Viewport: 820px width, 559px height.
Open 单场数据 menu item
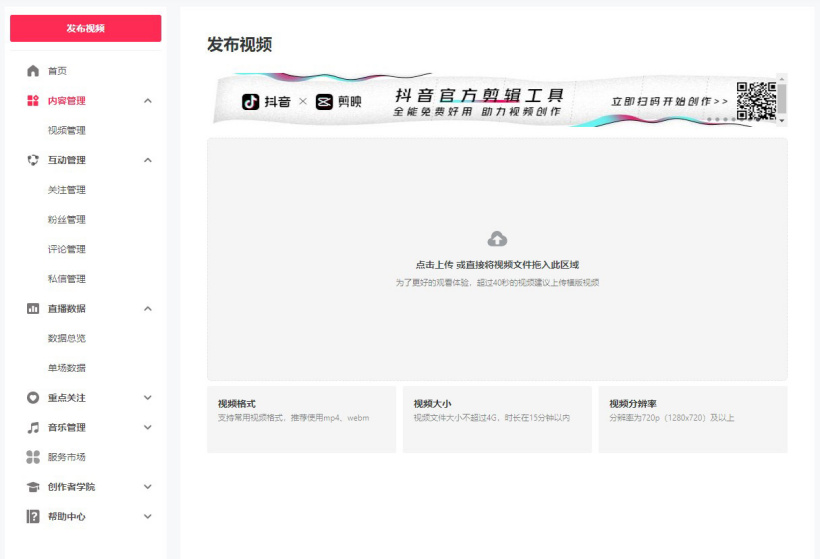pyautogui.click(x=66, y=368)
